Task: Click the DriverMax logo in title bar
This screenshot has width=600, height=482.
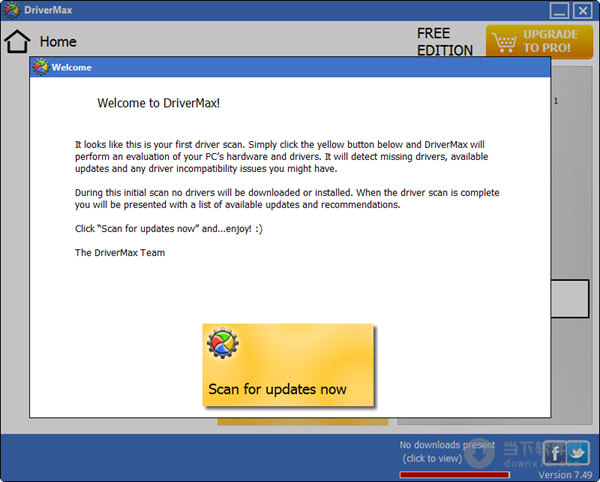Action: pyautogui.click(x=11, y=10)
